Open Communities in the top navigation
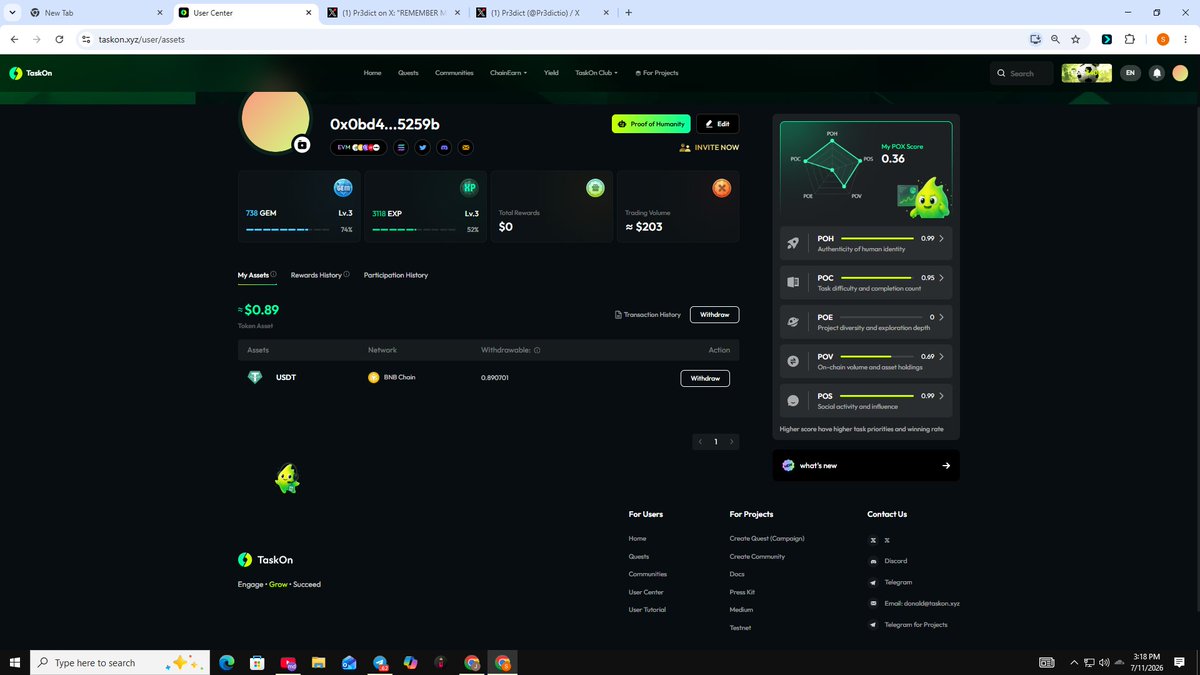This screenshot has height=675, width=1200. tap(454, 73)
